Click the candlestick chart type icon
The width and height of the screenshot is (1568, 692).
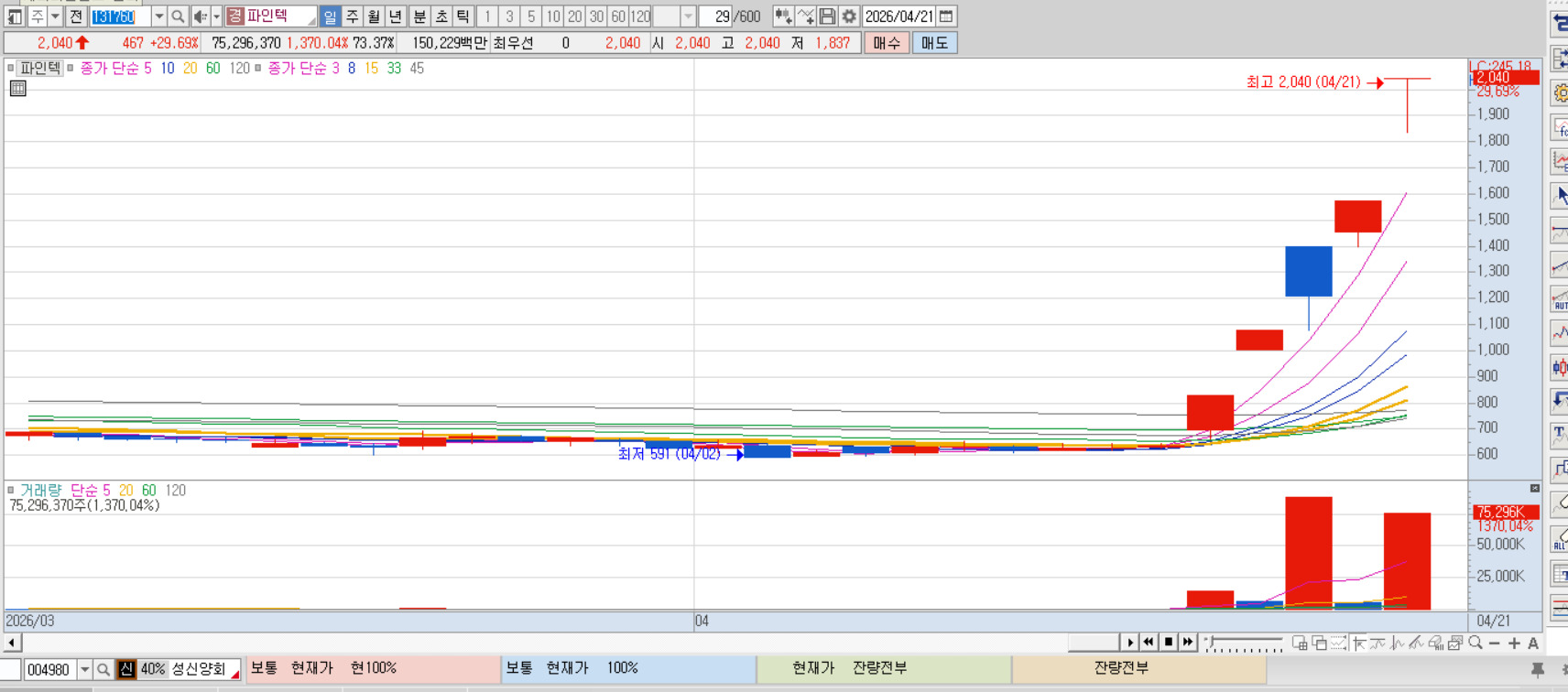783,16
